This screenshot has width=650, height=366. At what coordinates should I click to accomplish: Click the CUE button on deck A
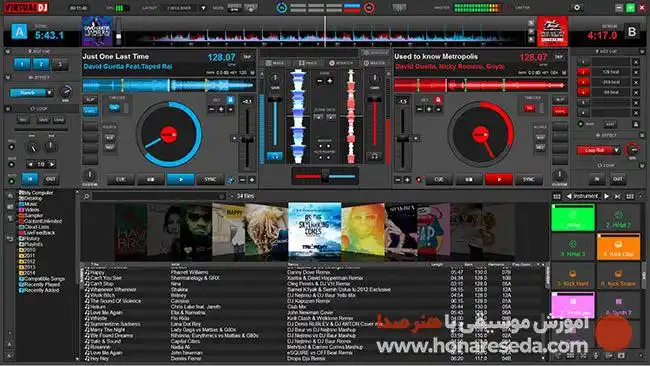coord(121,179)
